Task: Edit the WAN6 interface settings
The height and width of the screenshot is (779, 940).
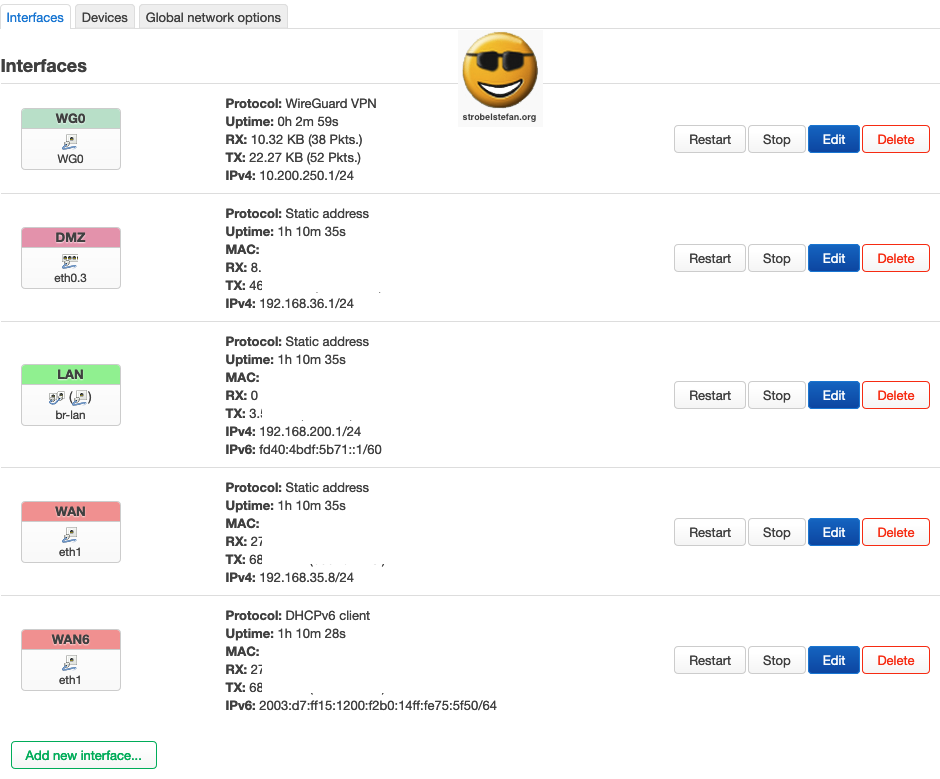Action: [x=833, y=660]
